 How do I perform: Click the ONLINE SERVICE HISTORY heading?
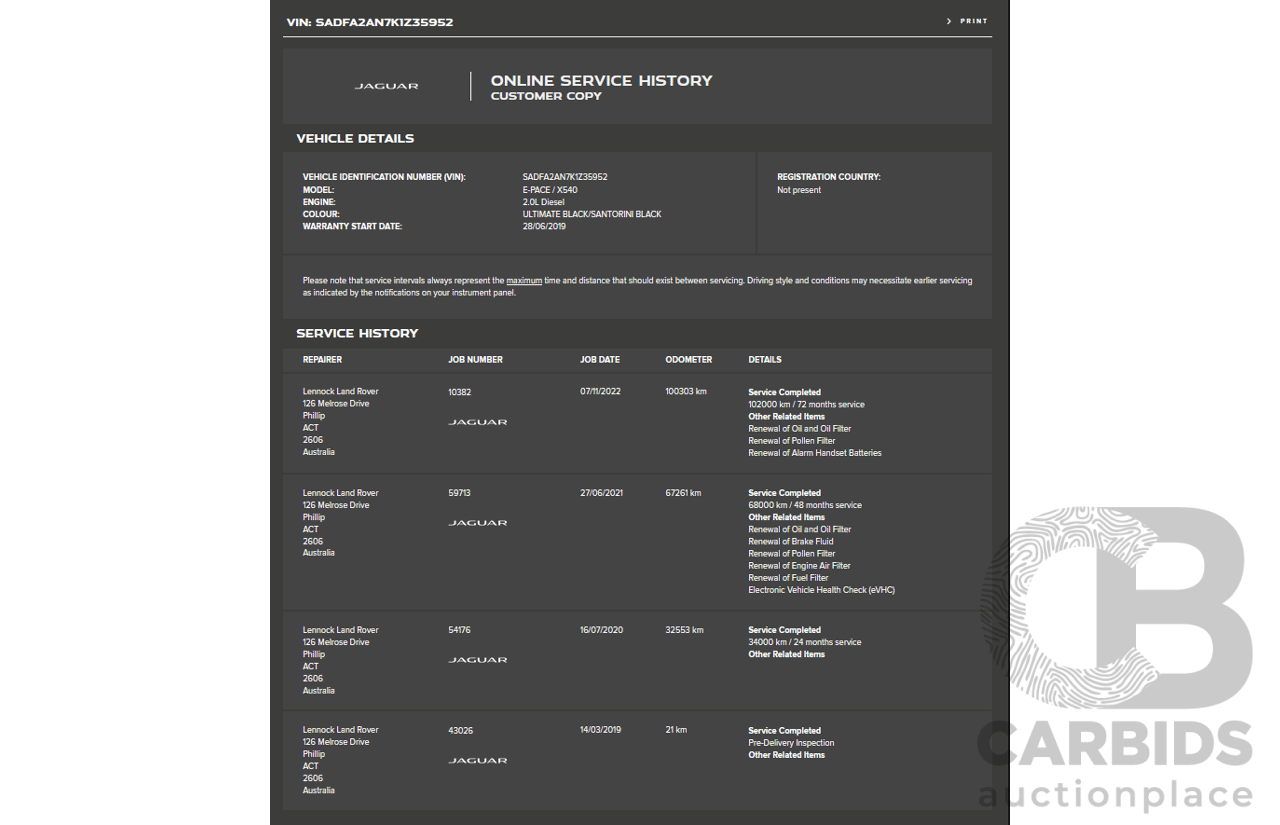pyautogui.click(x=601, y=81)
